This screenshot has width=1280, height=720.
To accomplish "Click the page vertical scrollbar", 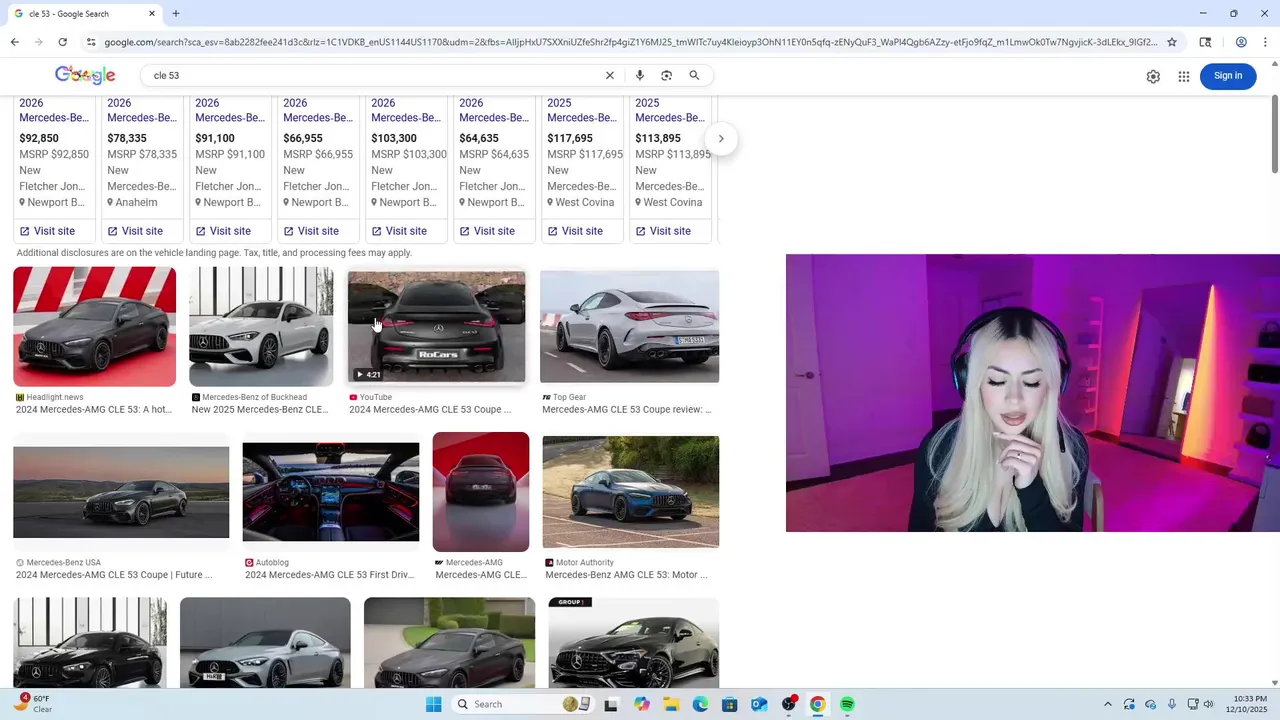I will pyautogui.click(x=1274, y=135).
